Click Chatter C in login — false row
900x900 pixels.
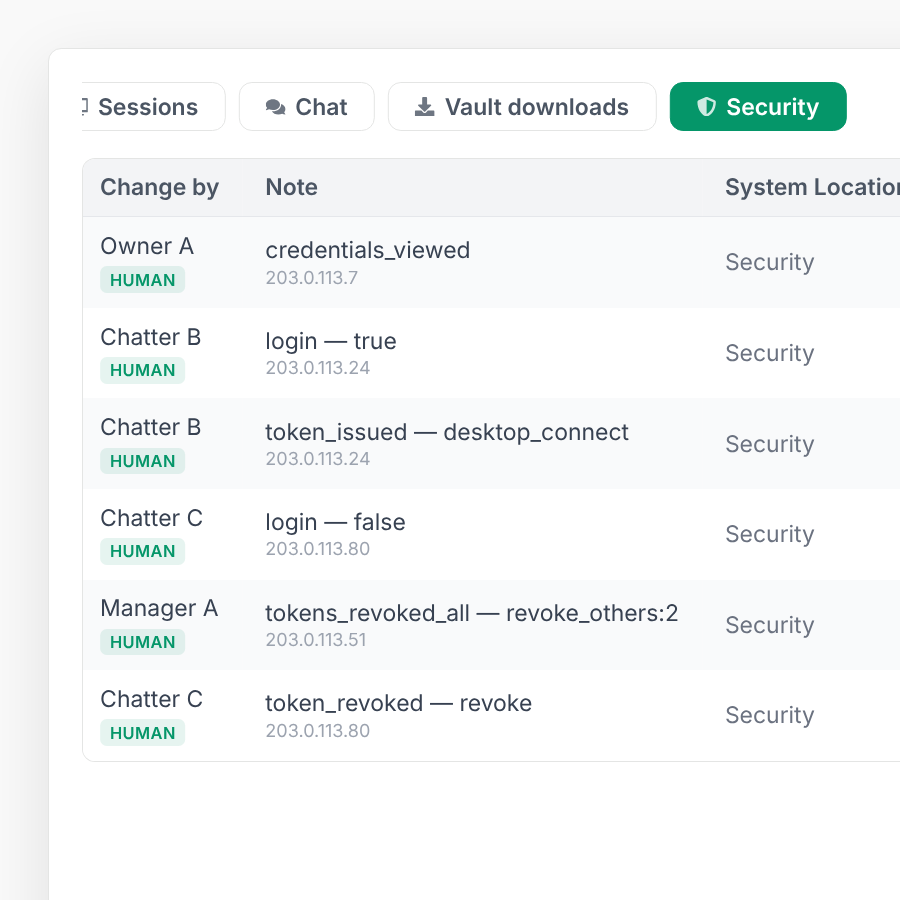pyautogui.click(x=152, y=518)
